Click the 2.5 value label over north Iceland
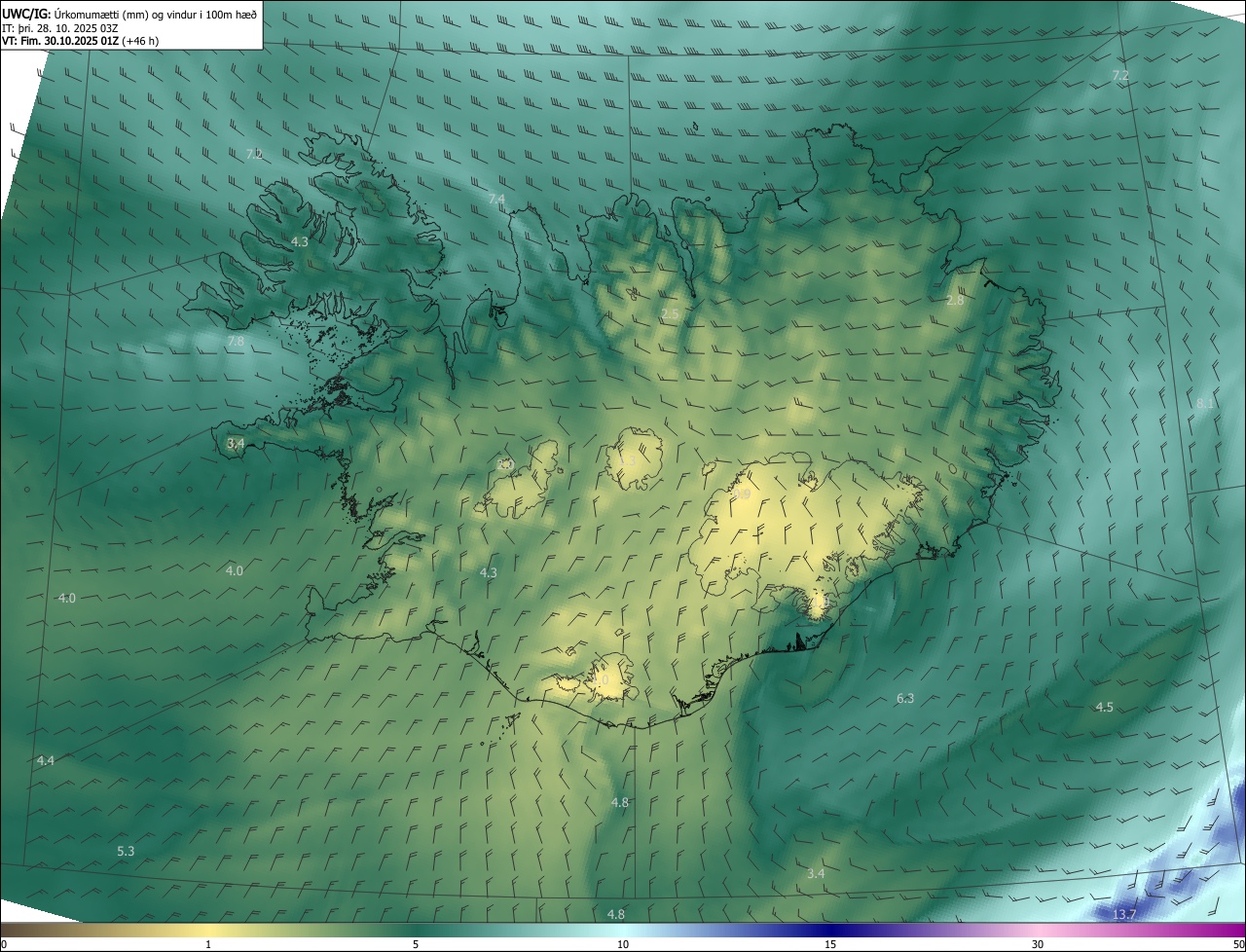Image resolution: width=1246 pixels, height=952 pixels. (670, 313)
